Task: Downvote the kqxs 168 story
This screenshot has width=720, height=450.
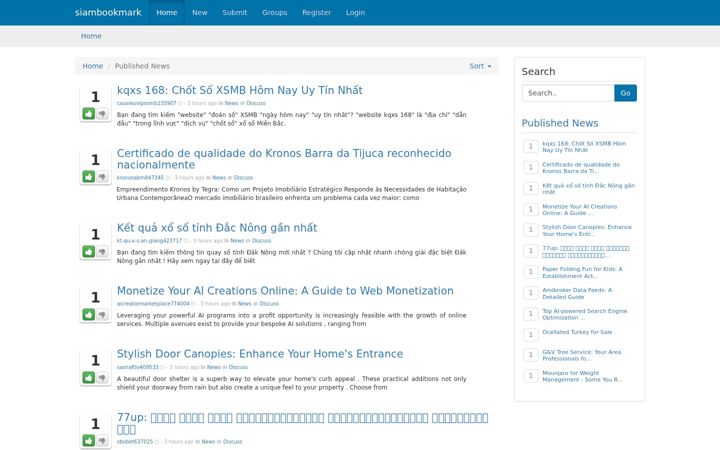Action: [102, 113]
